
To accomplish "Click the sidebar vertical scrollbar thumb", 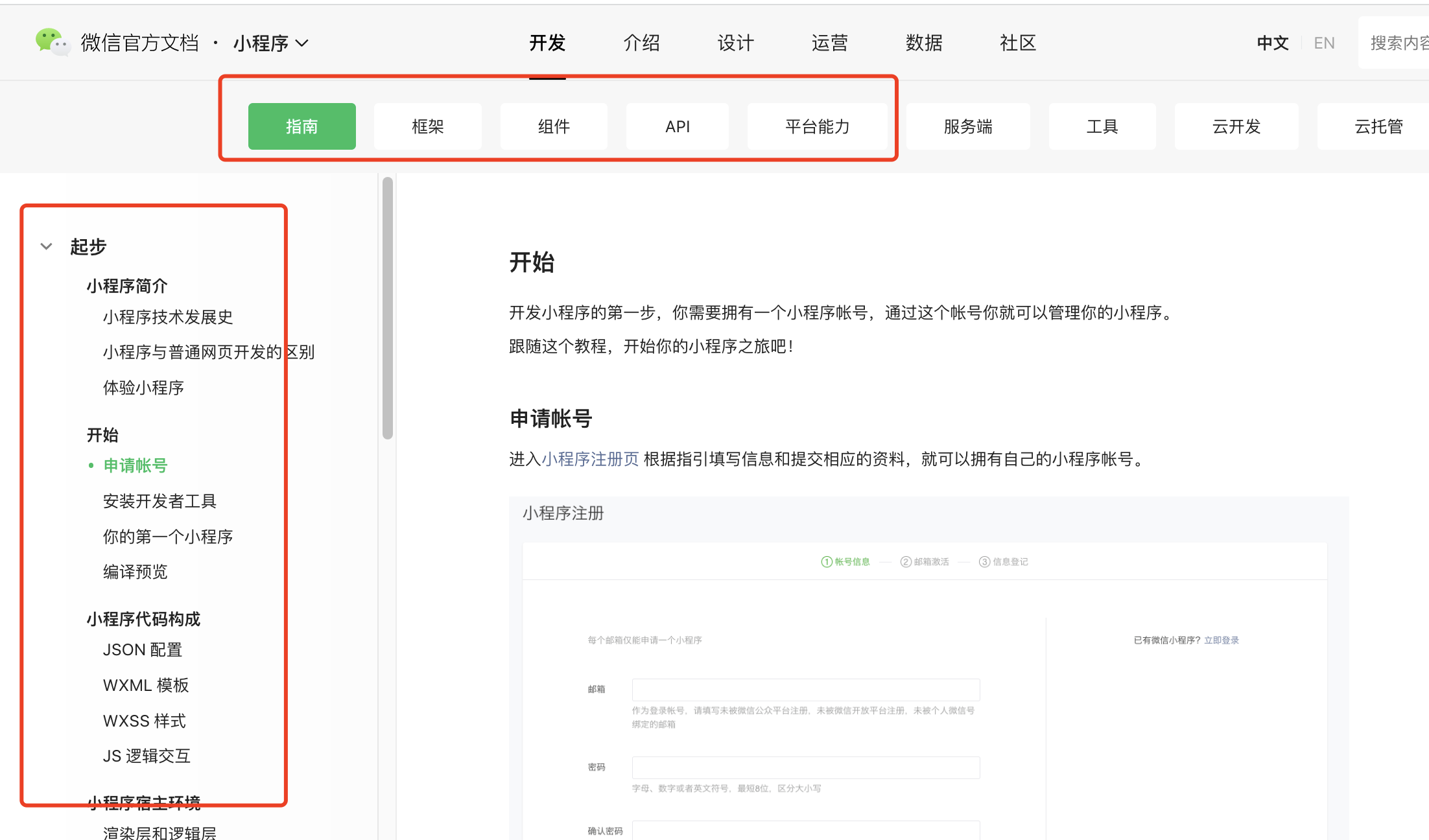I will click(x=388, y=308).
